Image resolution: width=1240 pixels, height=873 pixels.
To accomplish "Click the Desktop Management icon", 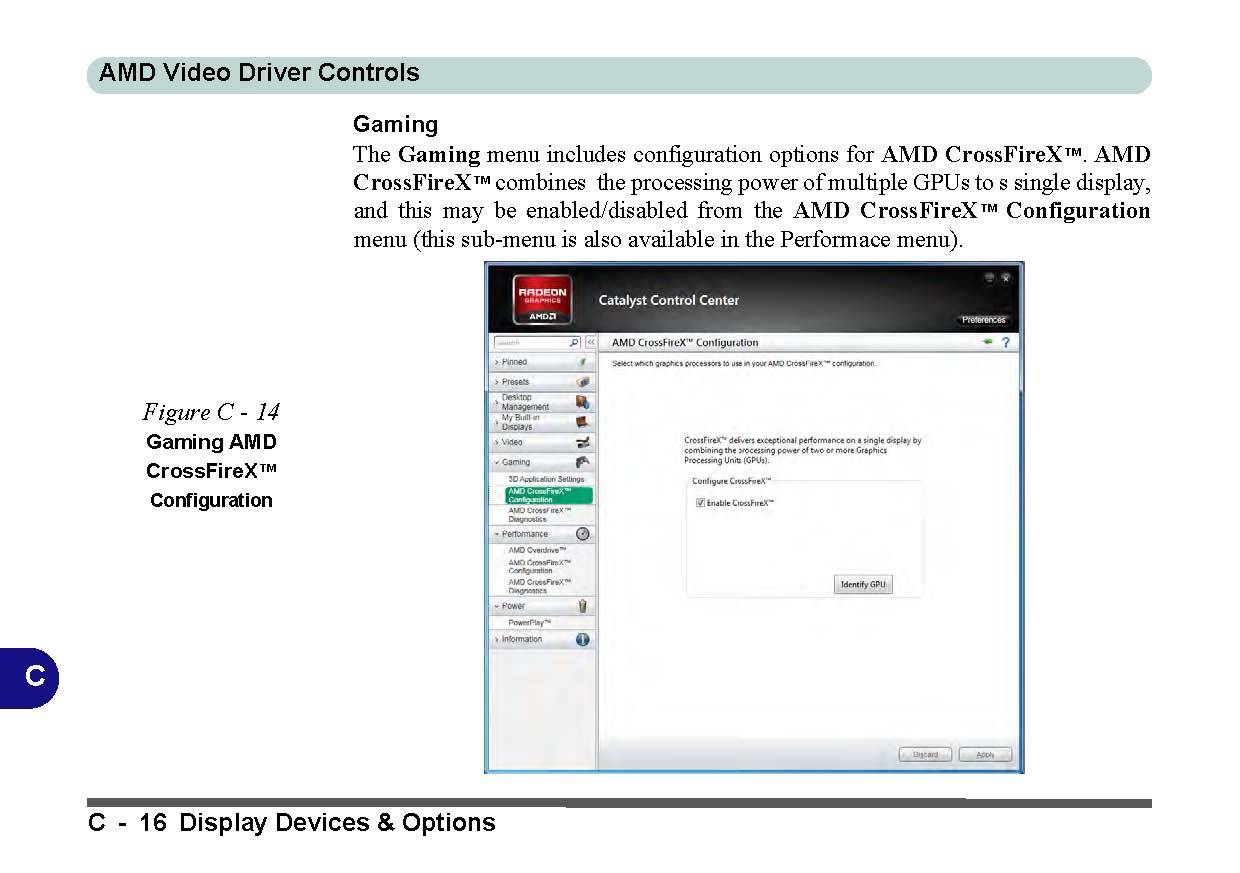I will tap(583, 402).
